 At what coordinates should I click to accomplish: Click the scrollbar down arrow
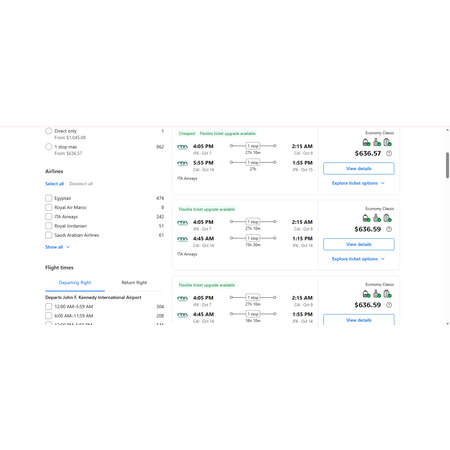(447, 323)
